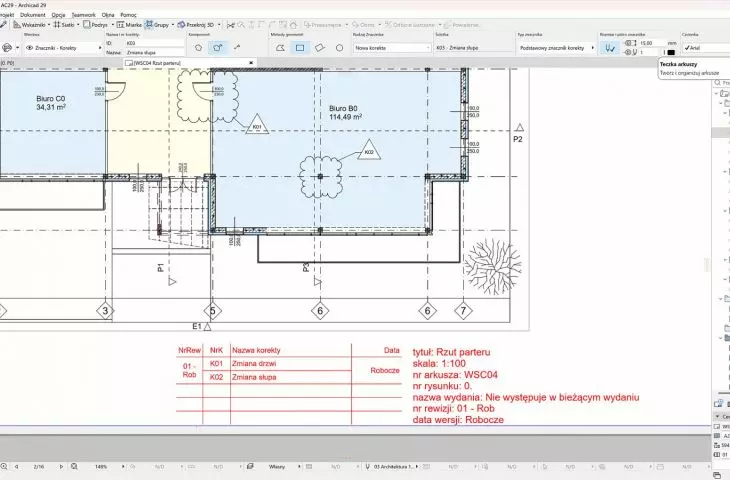Expand the Siatki dropdown arrow

[x=78, y=25]
